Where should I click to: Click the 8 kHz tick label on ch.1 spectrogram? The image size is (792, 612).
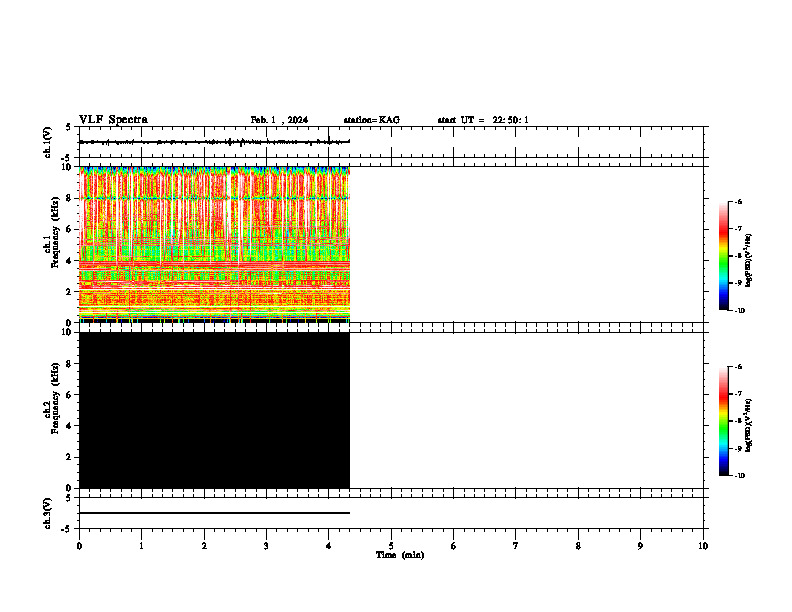pos(69,198)
